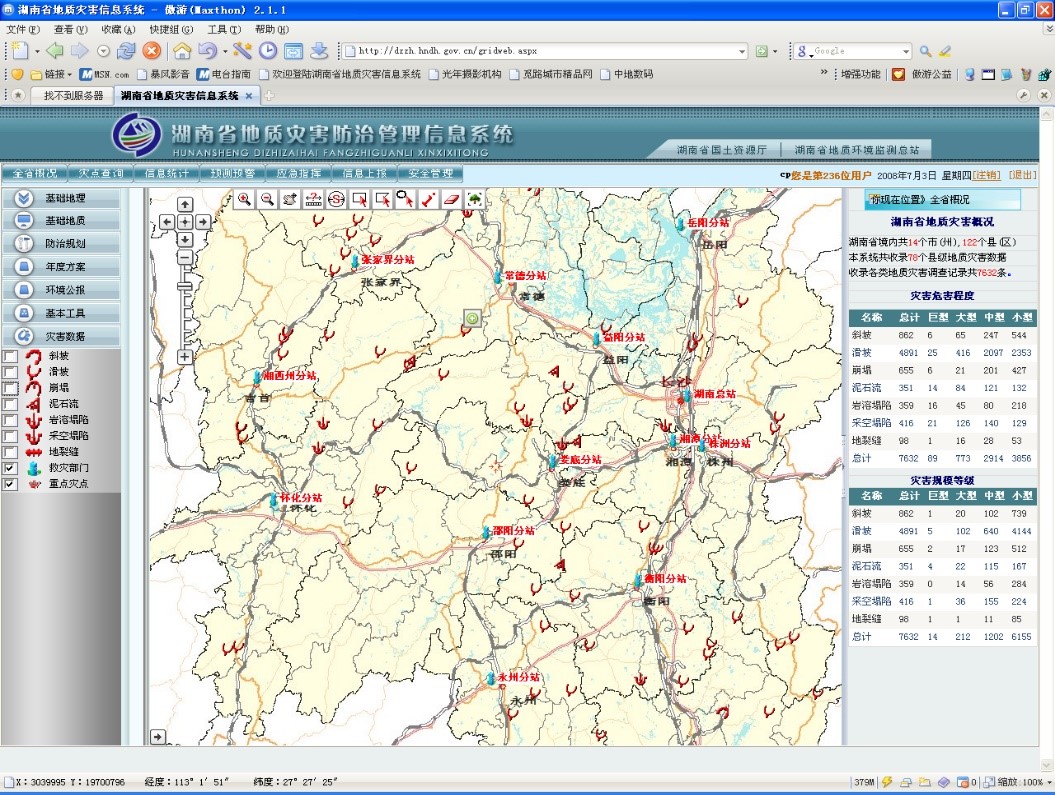
Task: Pick the eraser tool in map toolbar
Action: pyautogui.click(x=450, y=199)
